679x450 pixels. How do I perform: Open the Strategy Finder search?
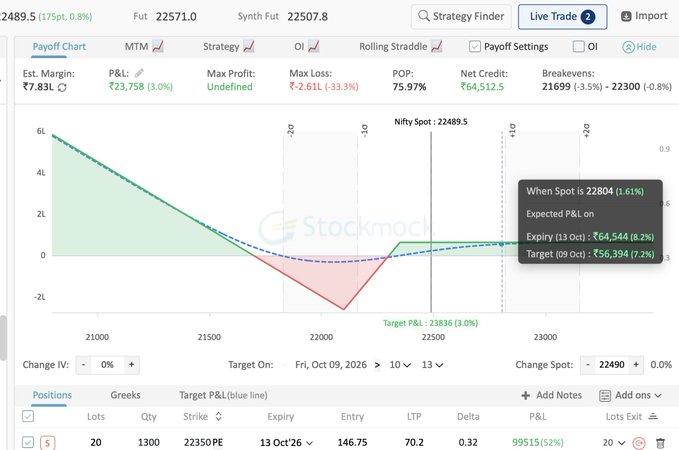tap(461, 16)
